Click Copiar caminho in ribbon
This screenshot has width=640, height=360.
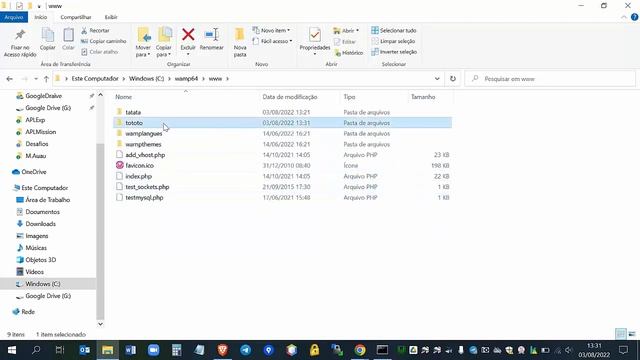click(104, 41)
